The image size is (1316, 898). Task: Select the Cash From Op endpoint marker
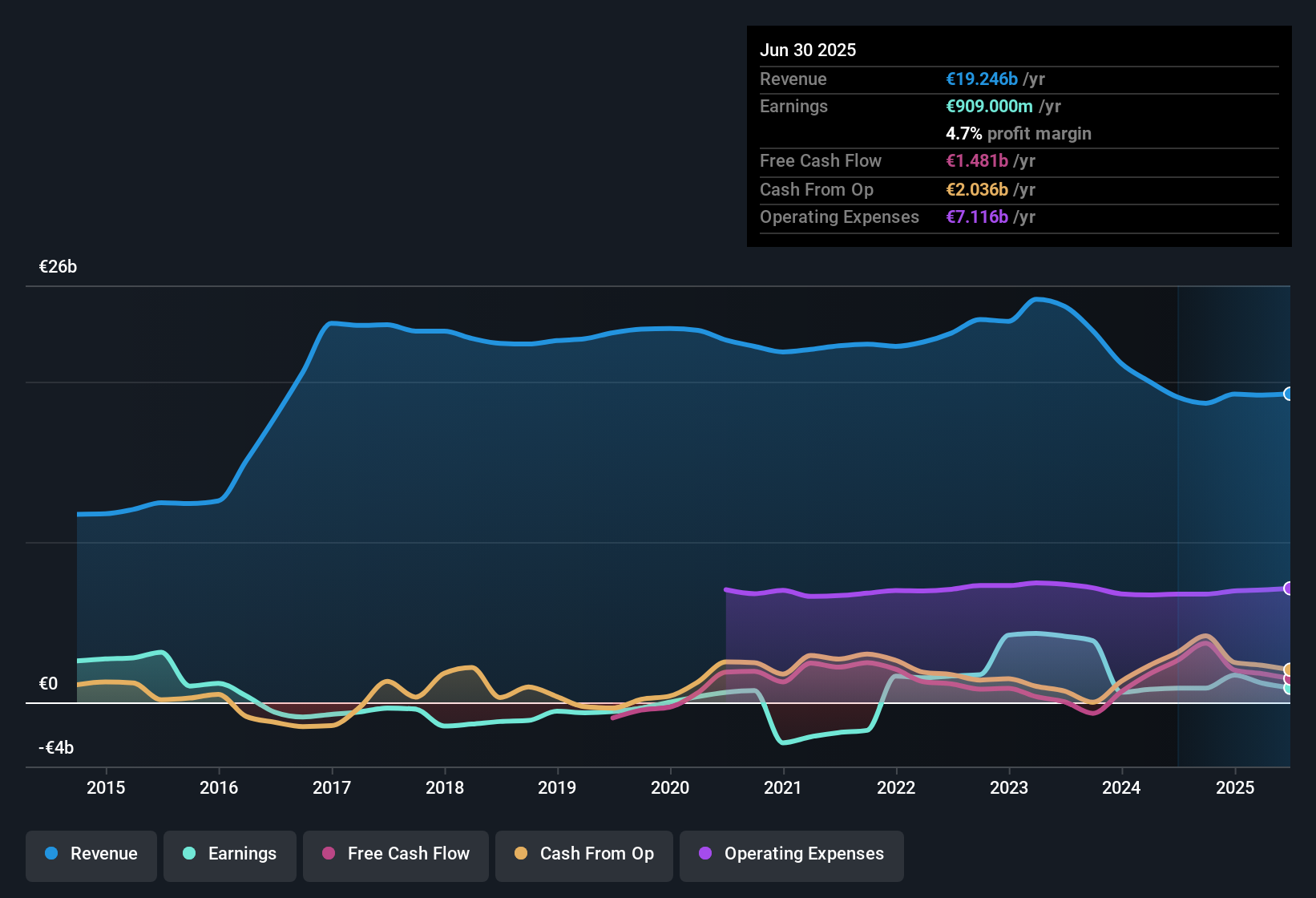point(1289,669)
